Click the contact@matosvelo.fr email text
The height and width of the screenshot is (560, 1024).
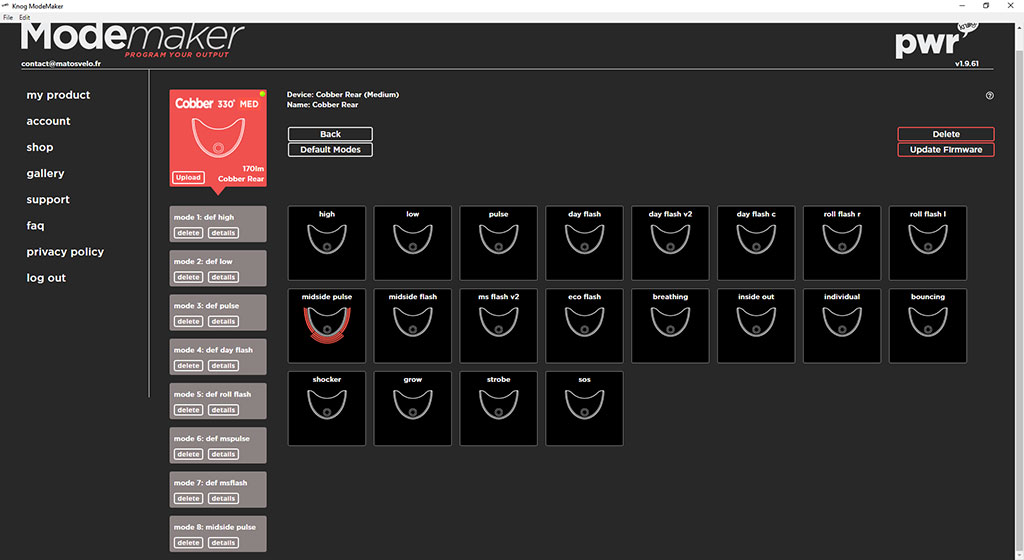(x=61, y=64)
